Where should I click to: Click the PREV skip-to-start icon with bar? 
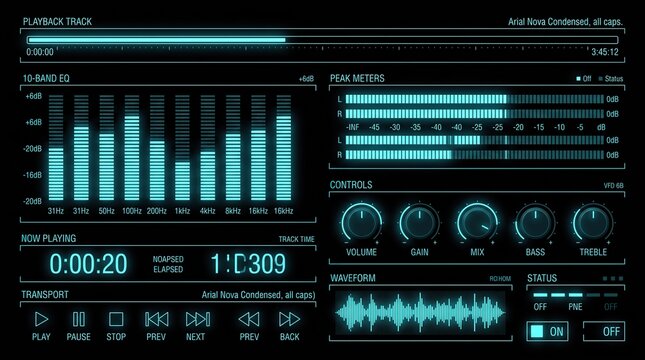[x=156, y=319]
